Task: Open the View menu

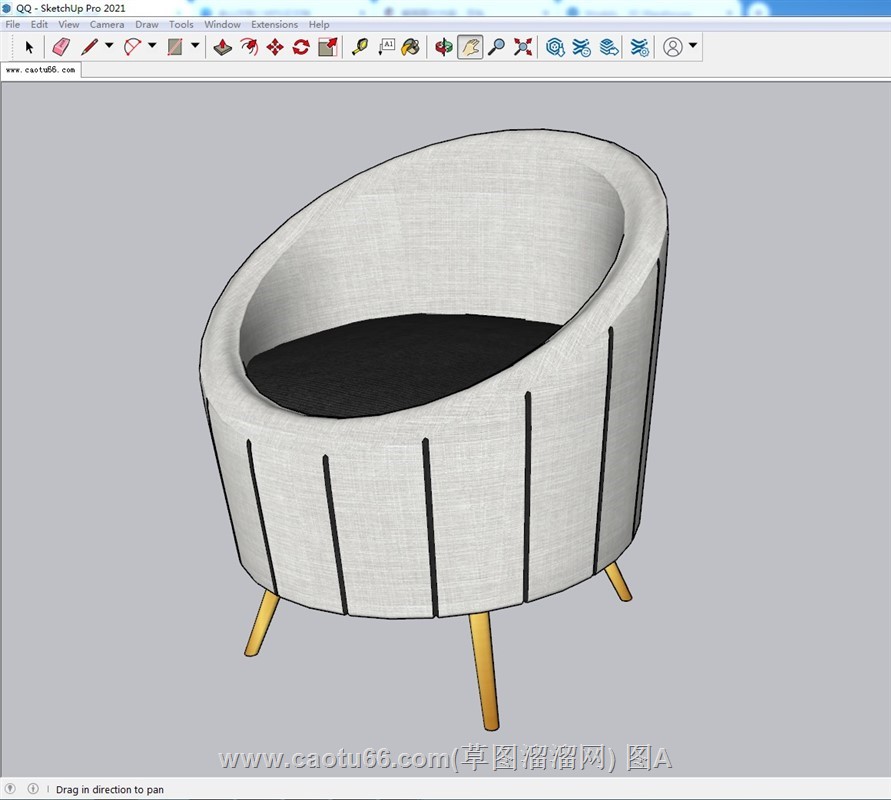Action: 69,24
